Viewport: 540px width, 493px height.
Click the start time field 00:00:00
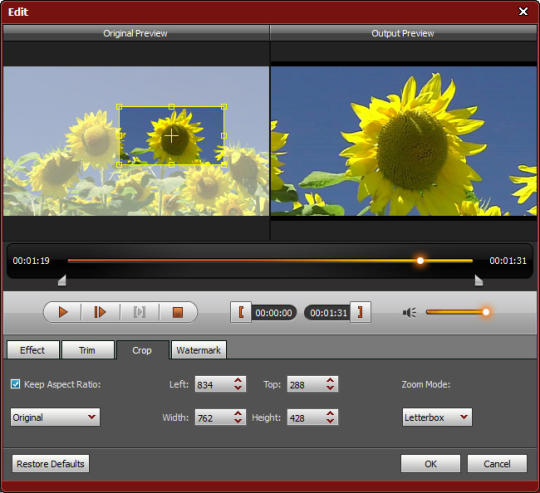(x=274, y=313)
